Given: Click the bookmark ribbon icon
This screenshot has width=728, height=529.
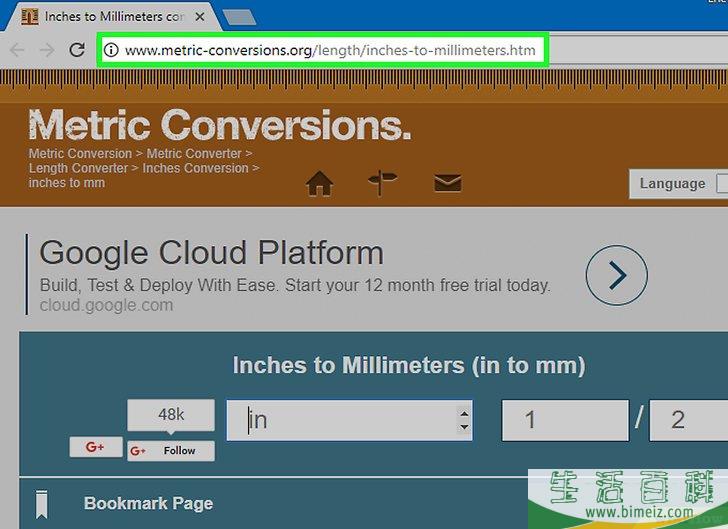Looking at the screenshot, I should click(42, 503).
